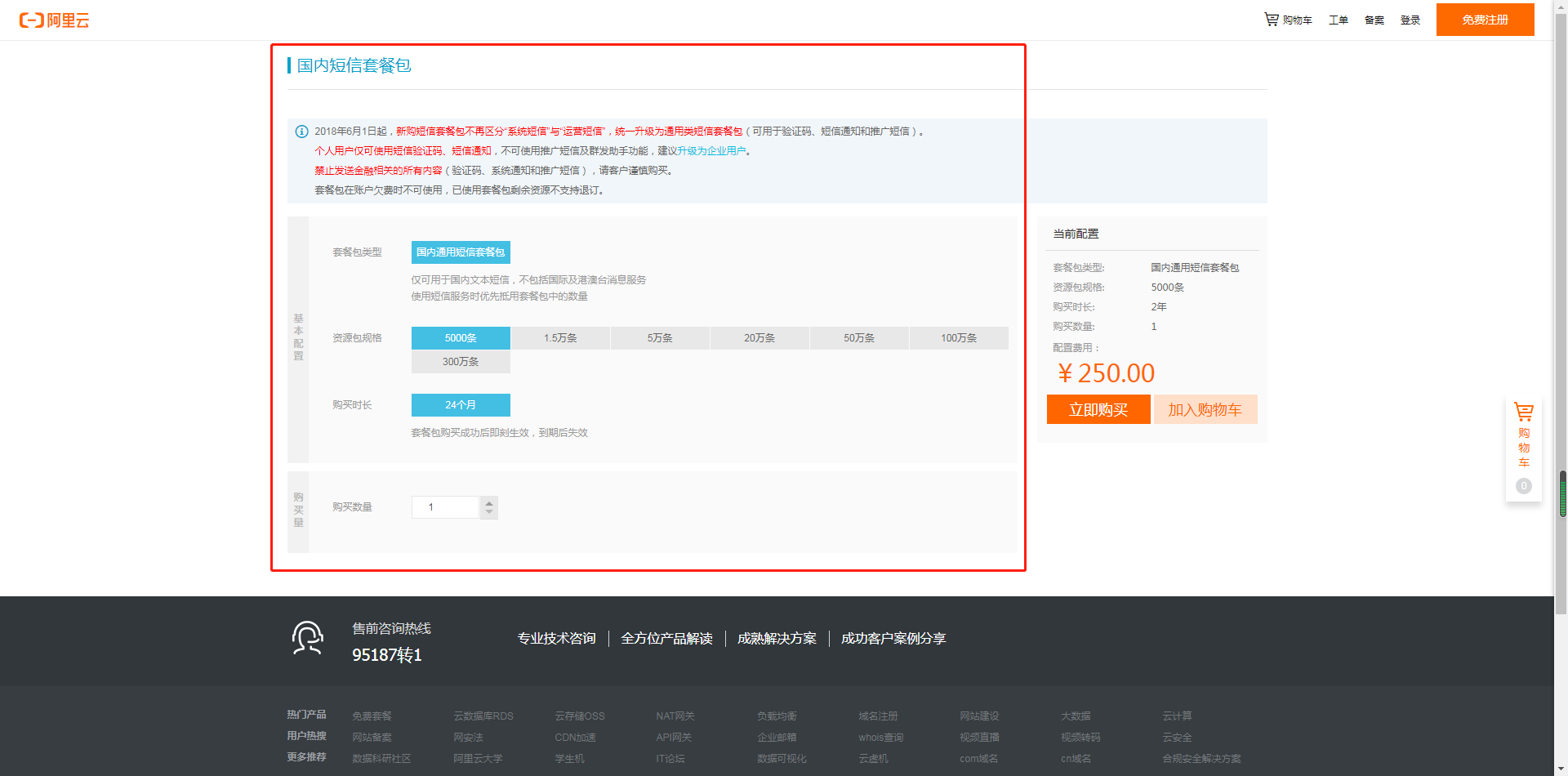Click the 立即购买 button
This screenshot has width=1568, height=776.
pyautogui.click(x=1098, y=409)
